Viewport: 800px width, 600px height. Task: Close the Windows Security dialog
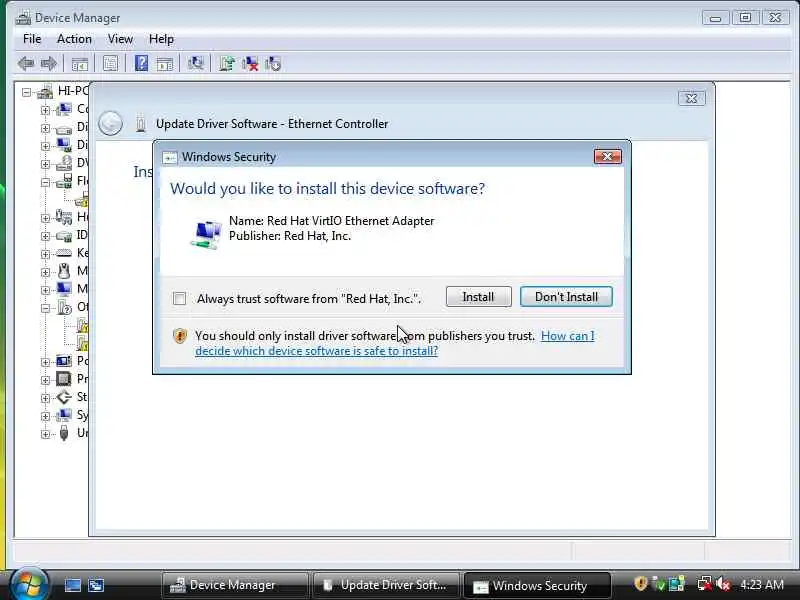(x=608, y=156)
